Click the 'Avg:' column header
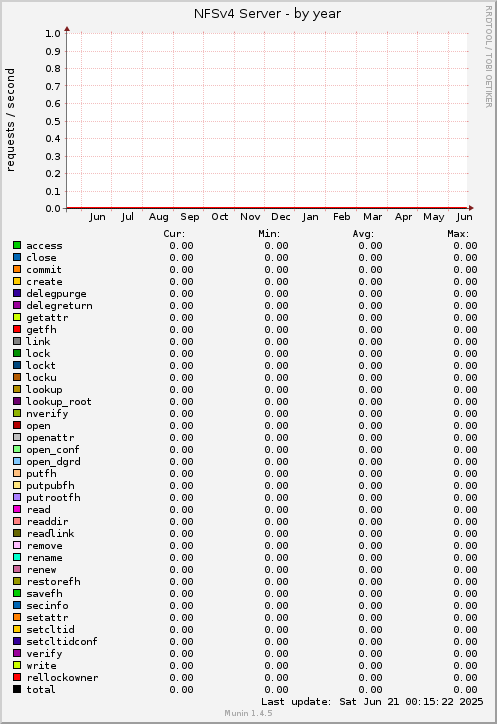The height and width of the screenshot is (724, 497). click(x=363, y=234)
